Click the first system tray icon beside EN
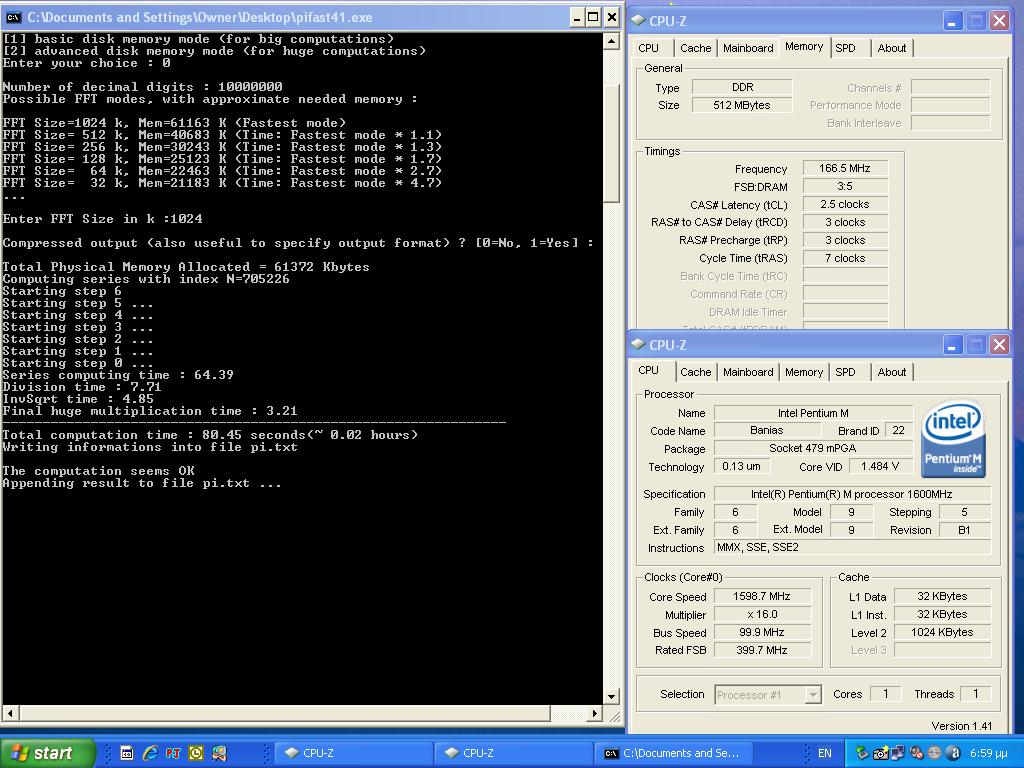The height and width of the screenshot is (768, 1024). (x=862, y=753)
